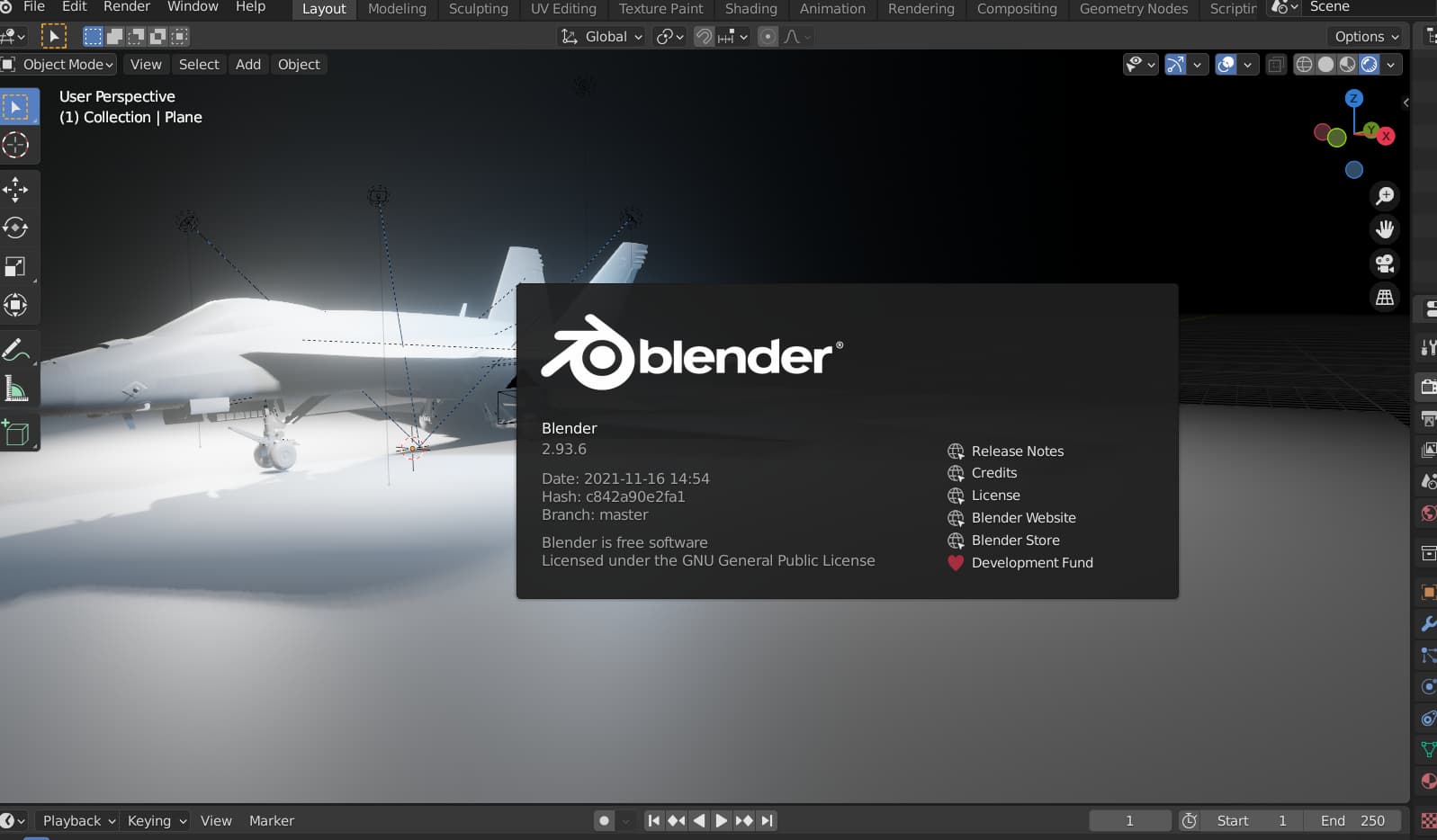Toggle viewport overlays button
This screenshot has height=840, width=1437.
1226,65
